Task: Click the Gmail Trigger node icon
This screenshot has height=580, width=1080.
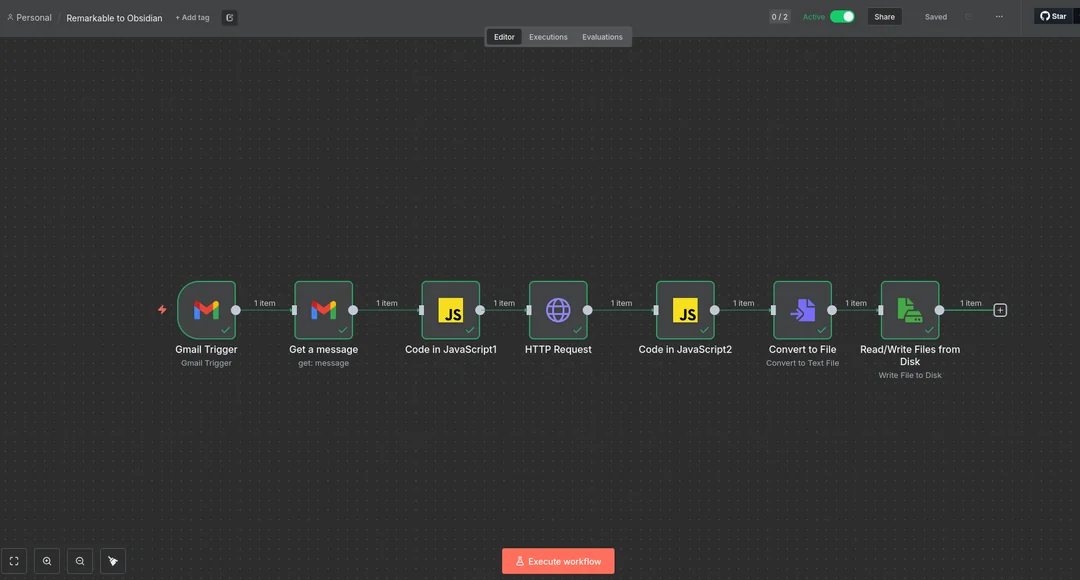Action: click(x=206, y=310)
